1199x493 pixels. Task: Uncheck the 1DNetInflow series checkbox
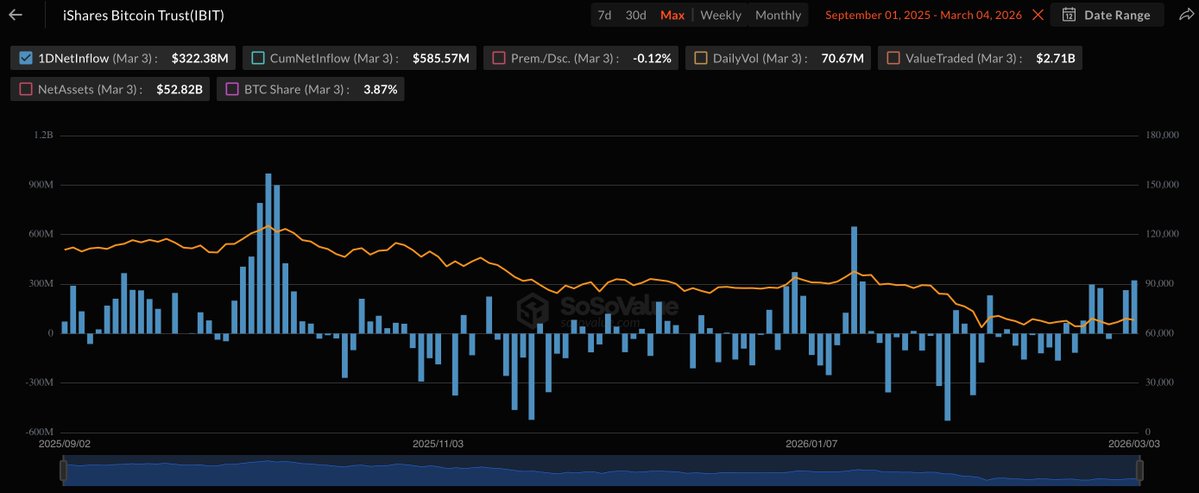click(25, 57)
